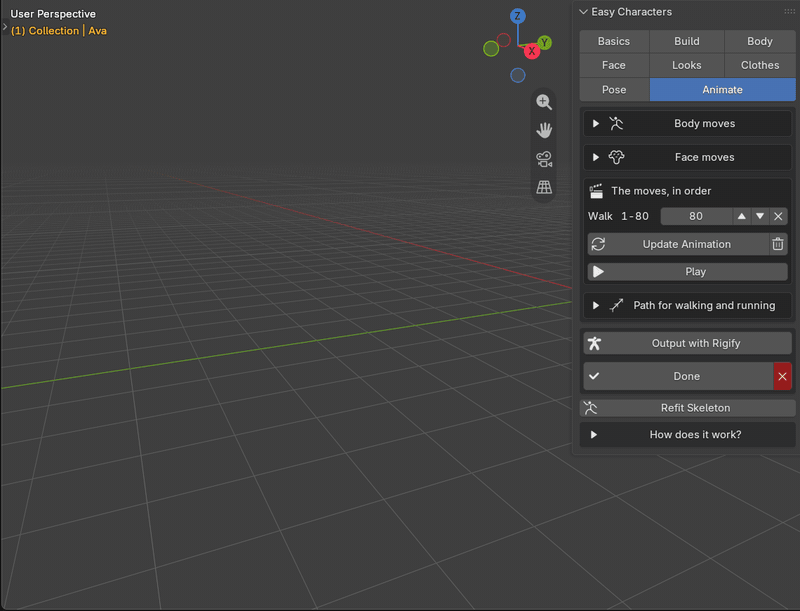Move Walk move up with arrow

coord(741,216)
